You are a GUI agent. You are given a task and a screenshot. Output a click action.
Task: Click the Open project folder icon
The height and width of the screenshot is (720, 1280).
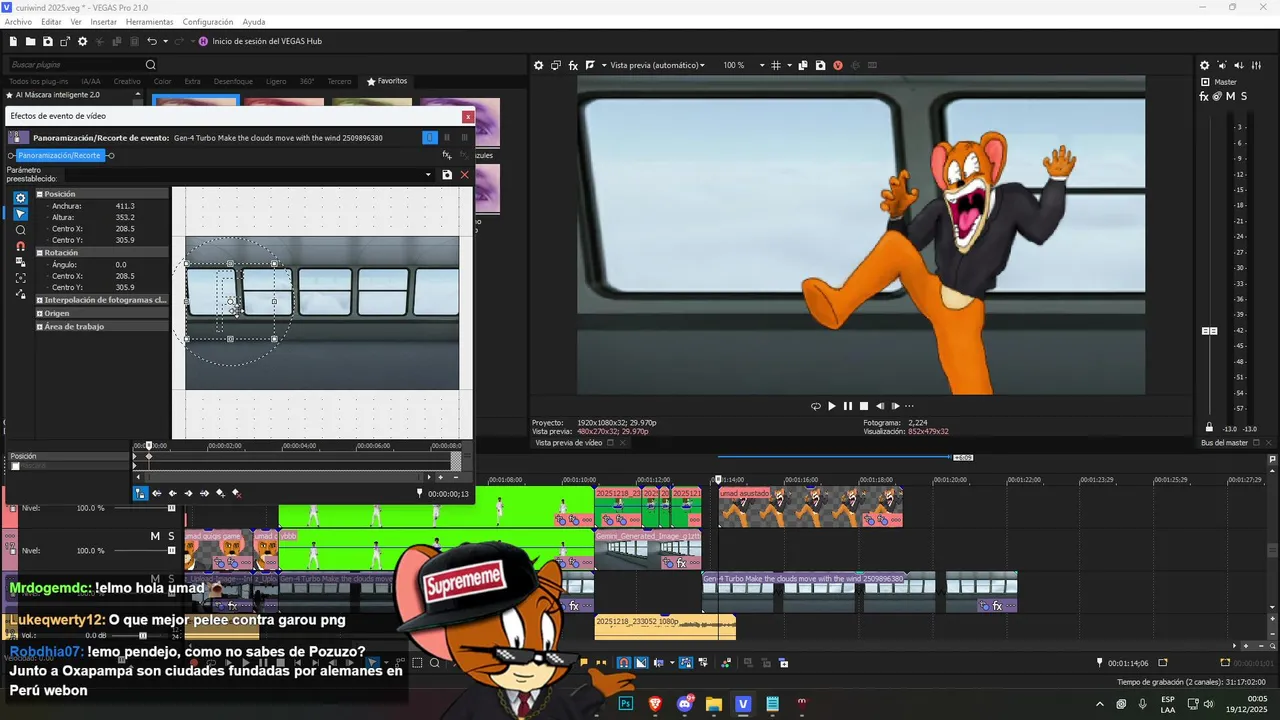pos(30,41)
